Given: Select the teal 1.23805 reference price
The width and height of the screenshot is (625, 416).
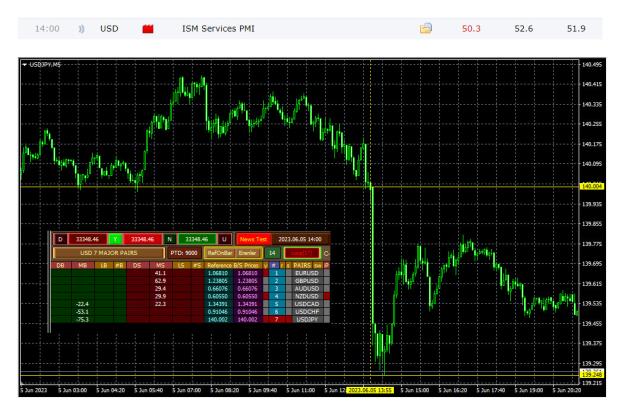Looking at the screenshot, I should coord(218,281).
